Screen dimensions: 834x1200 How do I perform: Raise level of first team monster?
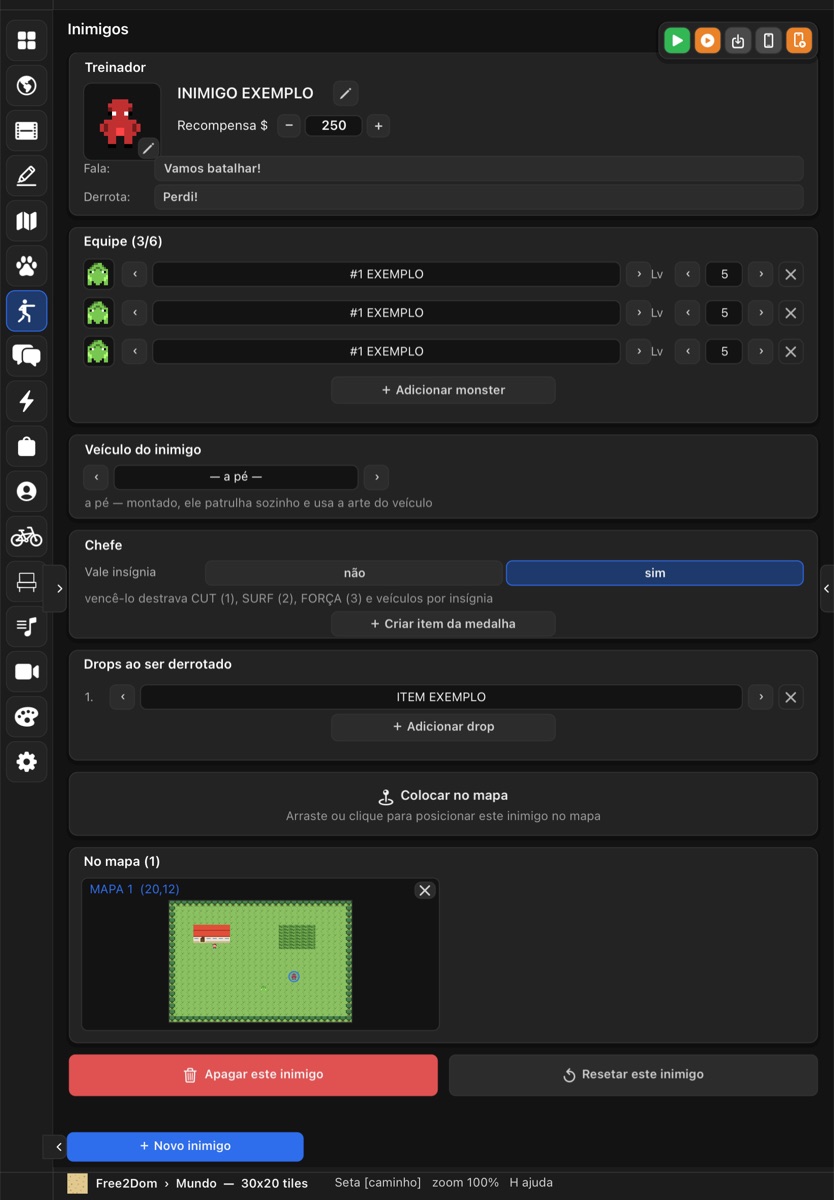click(760, 274)
